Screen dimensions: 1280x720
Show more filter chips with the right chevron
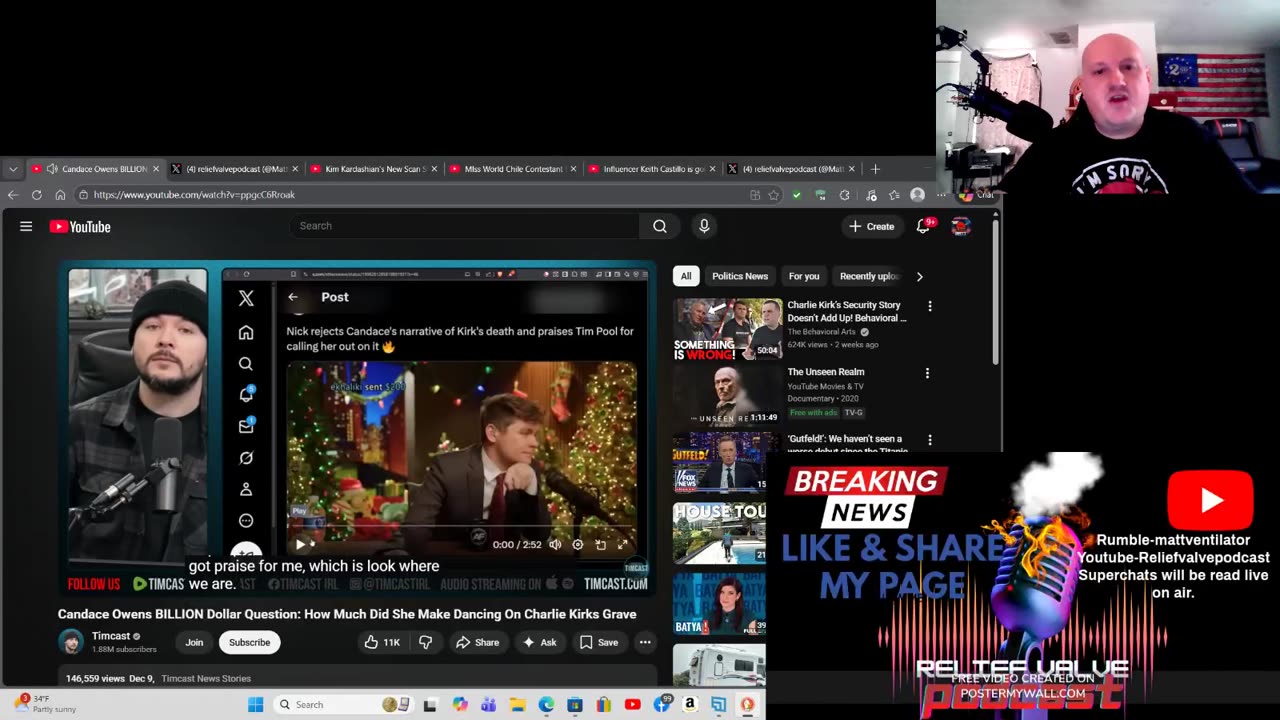(919, 276)
